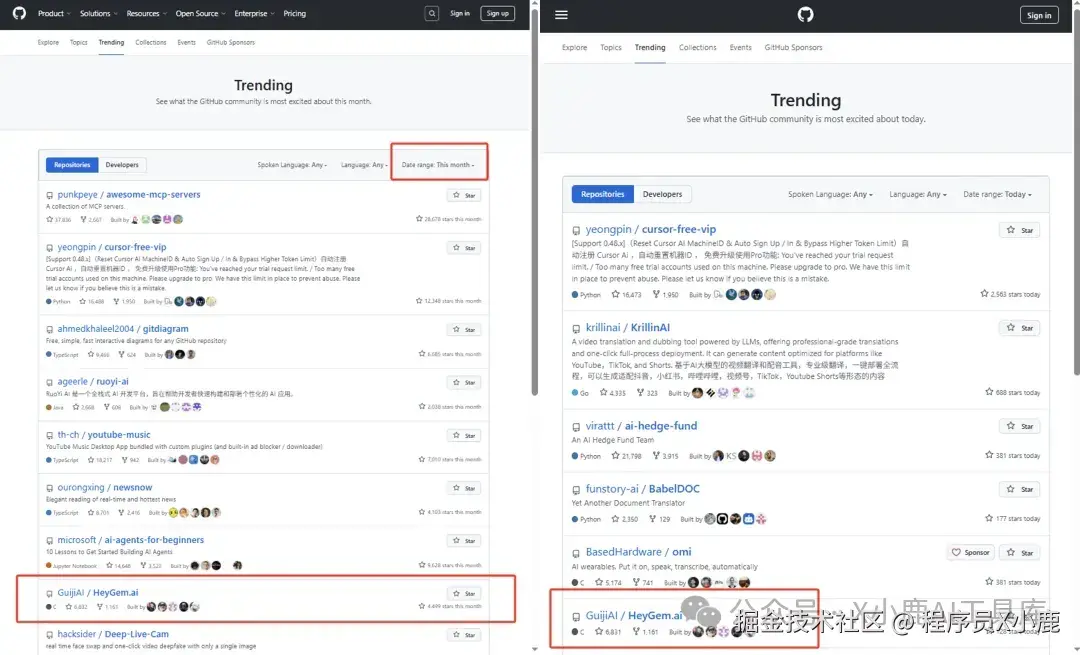The width and height of the screenshot is (1080, 655).
Task: Open Spoken Language dropdown in right window
Action: click(830, 194)
